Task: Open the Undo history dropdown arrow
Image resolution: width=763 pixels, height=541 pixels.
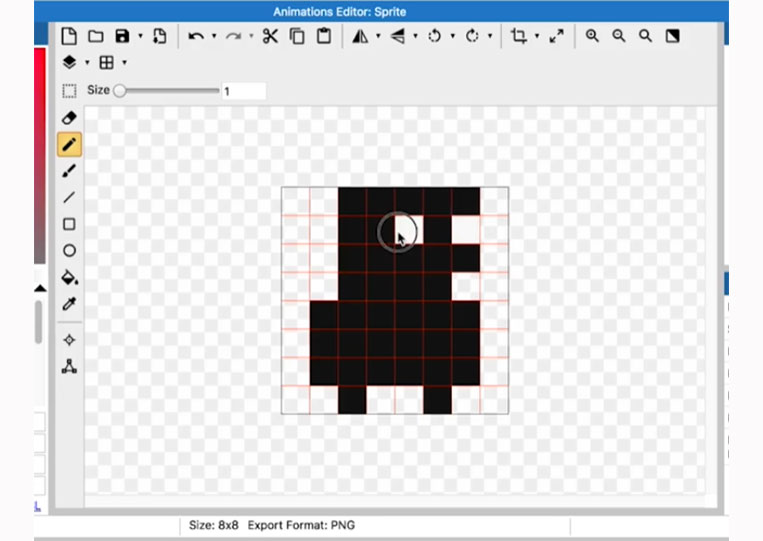Action: click(214, 36)
